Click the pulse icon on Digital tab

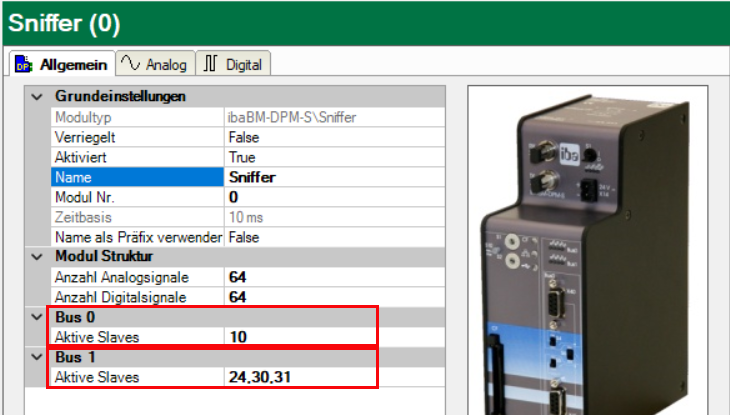[210, 64]
